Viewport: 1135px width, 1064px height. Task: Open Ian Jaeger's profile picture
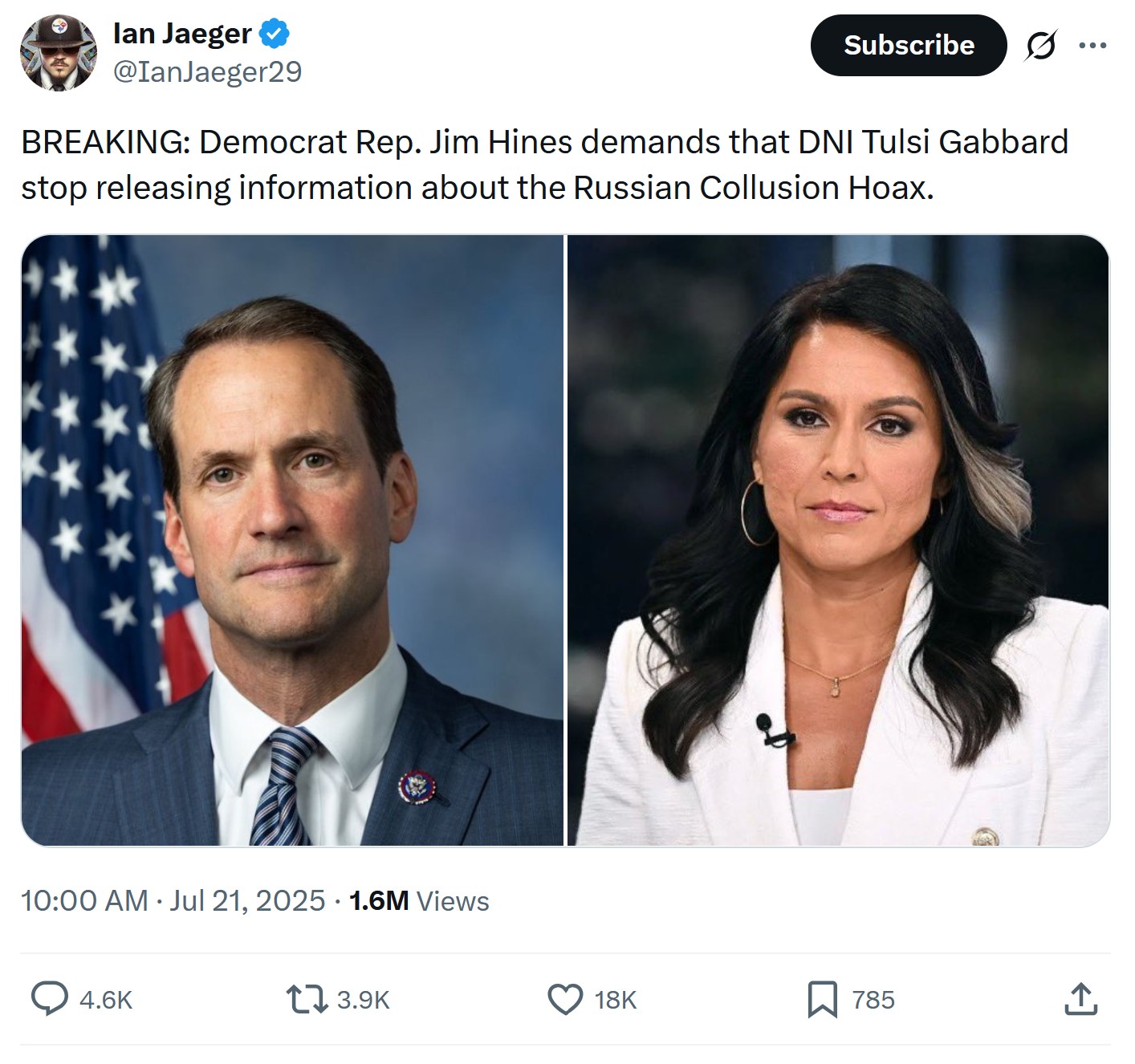click(58, 52)
